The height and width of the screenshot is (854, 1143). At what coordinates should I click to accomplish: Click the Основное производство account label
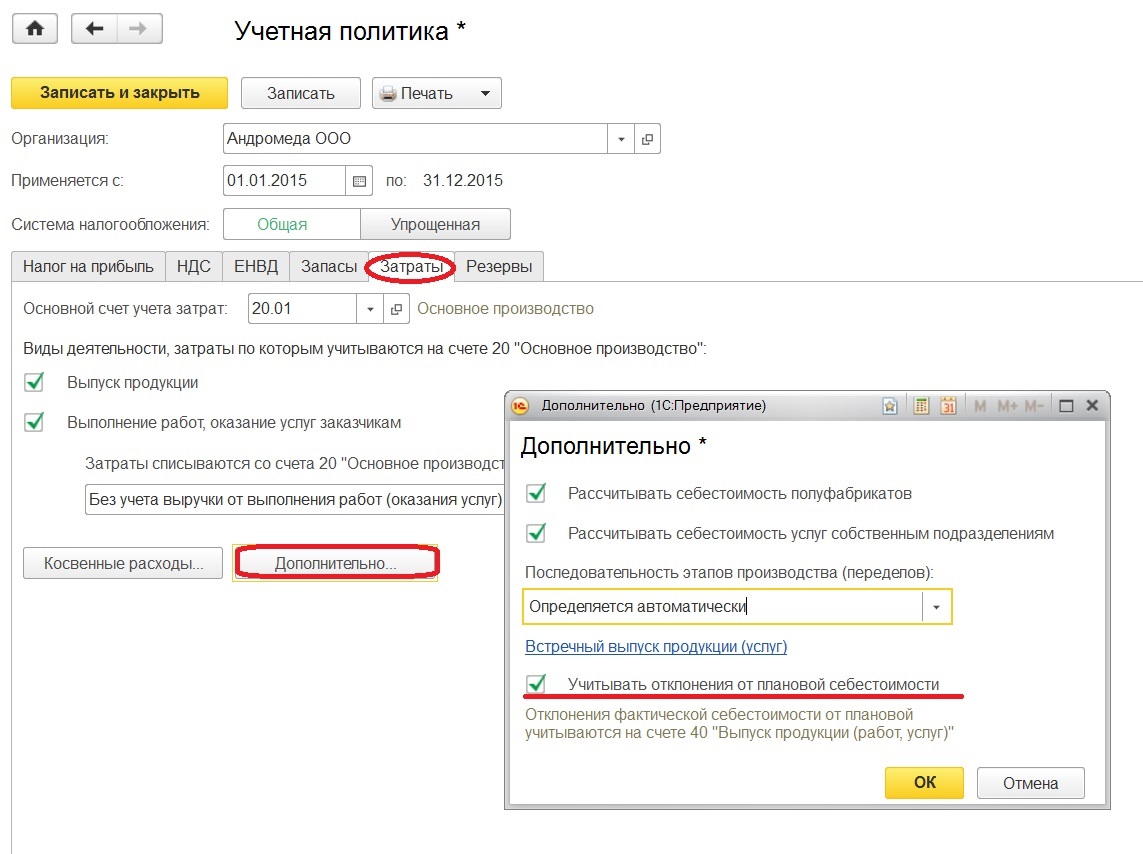505,309
